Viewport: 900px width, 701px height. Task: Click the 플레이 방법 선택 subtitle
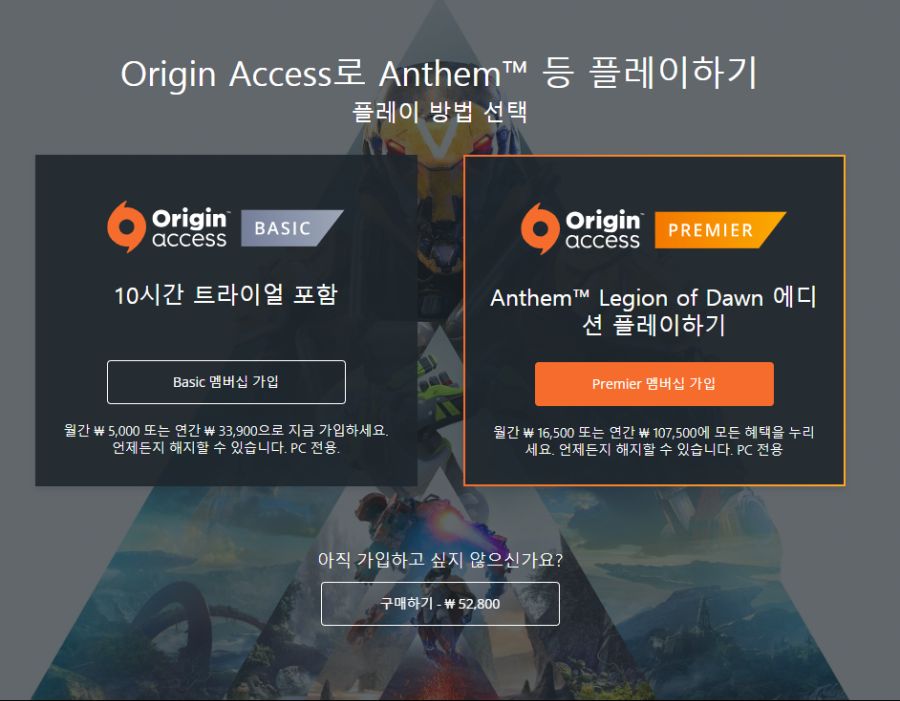click(439, 111)
